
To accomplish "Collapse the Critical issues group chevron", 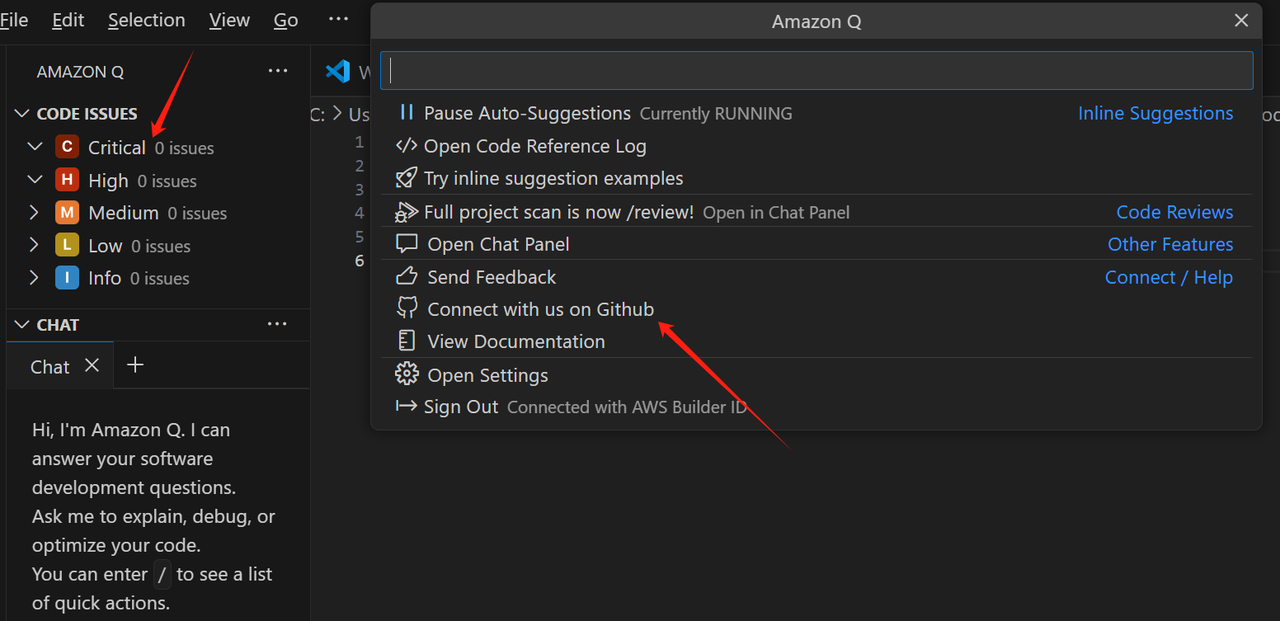I will coord(35,147).
